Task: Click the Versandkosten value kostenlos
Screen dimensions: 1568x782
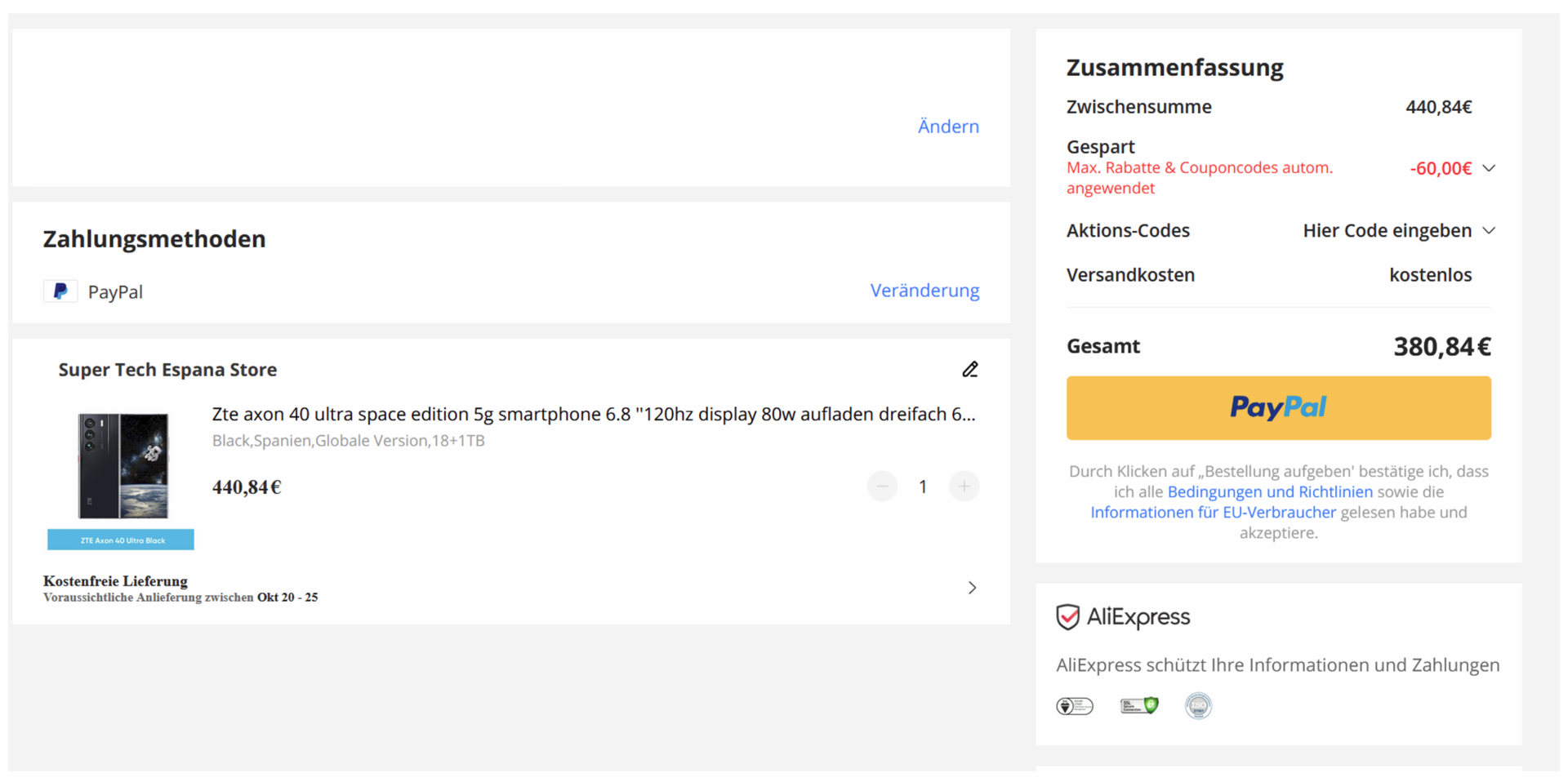Action: click(x=1430, y=275)
